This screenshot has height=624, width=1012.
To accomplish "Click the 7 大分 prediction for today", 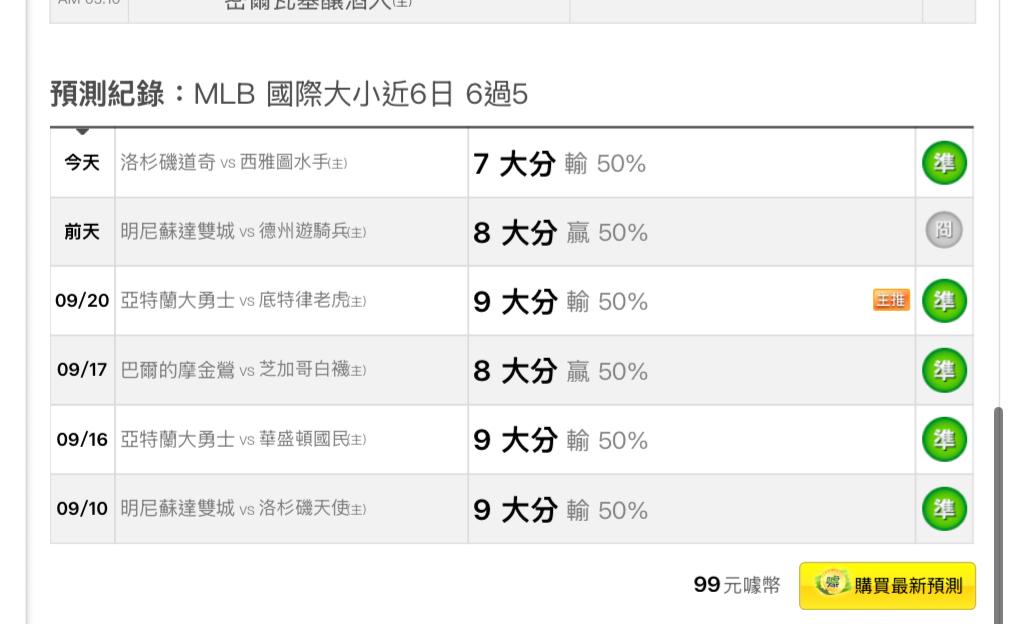I will (x=513, y=164).
